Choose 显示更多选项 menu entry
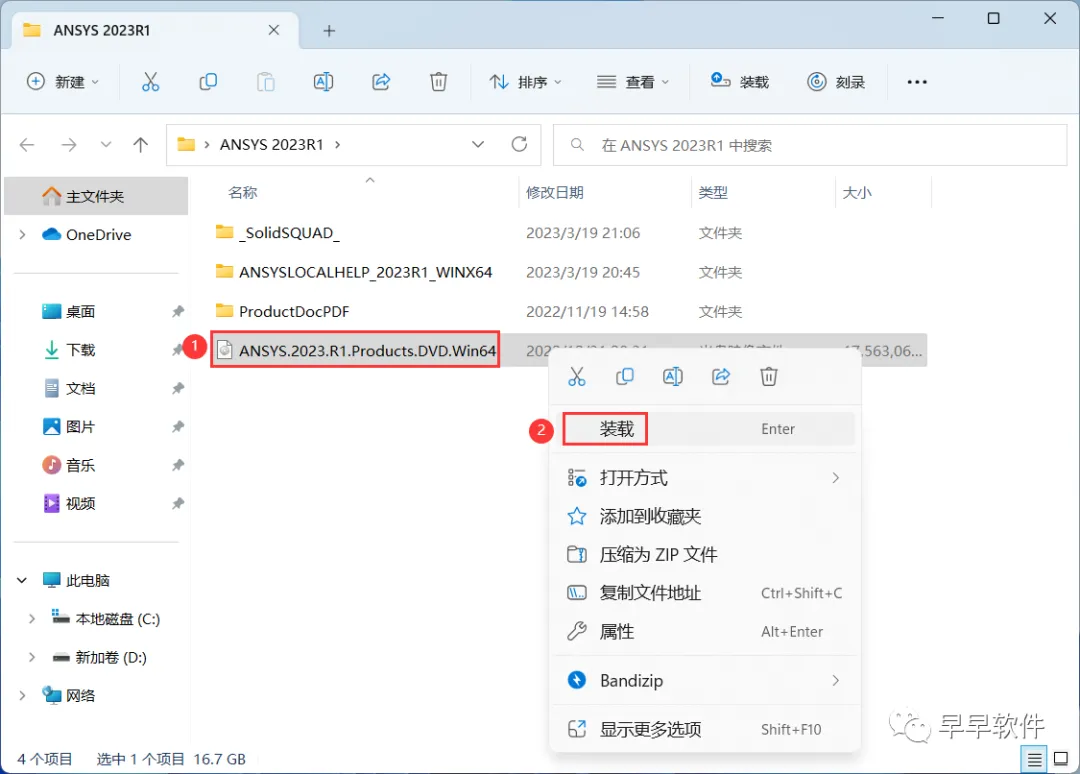 pos(705,729)
